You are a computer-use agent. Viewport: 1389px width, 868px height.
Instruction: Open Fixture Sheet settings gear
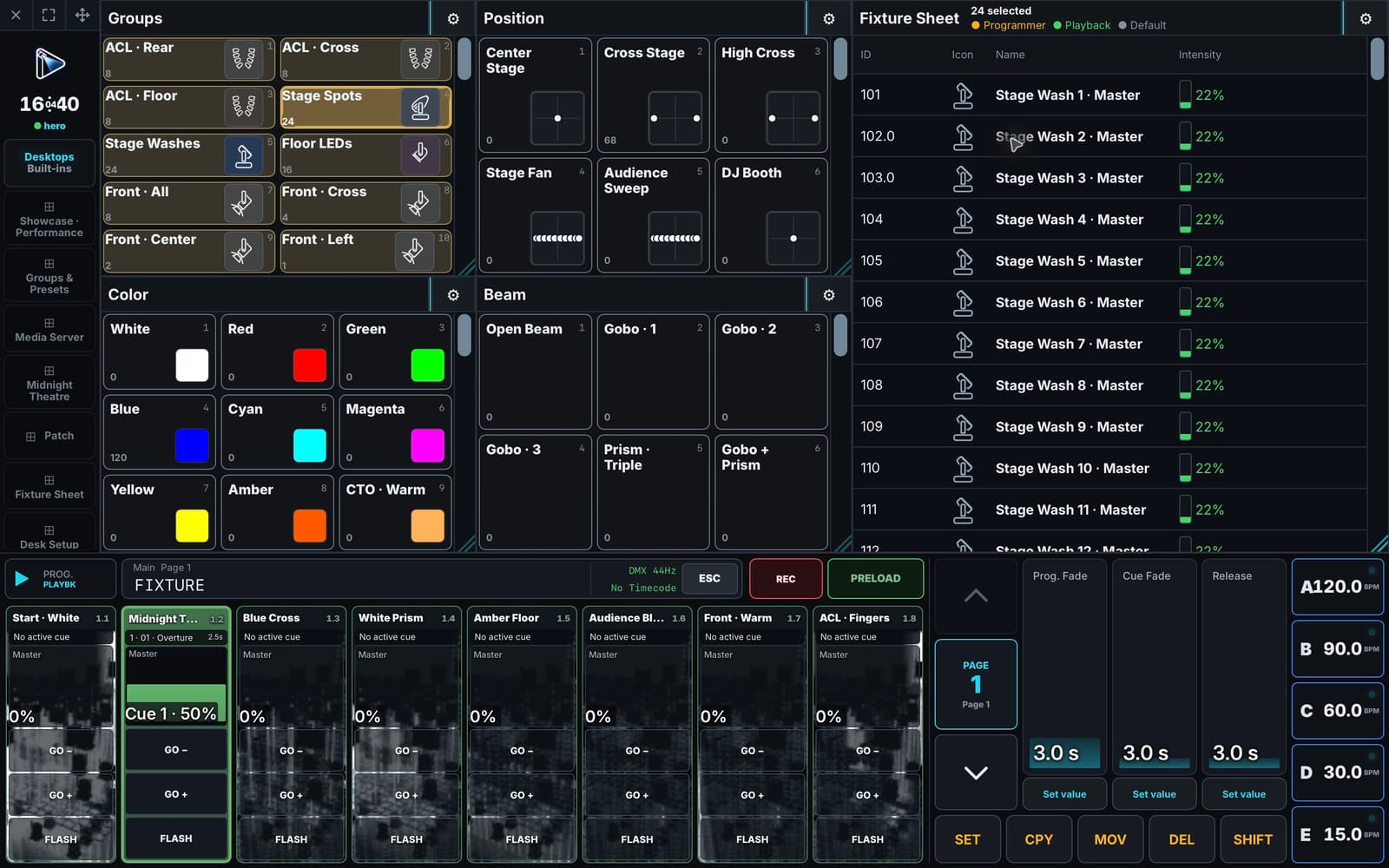click(1366, 18)
